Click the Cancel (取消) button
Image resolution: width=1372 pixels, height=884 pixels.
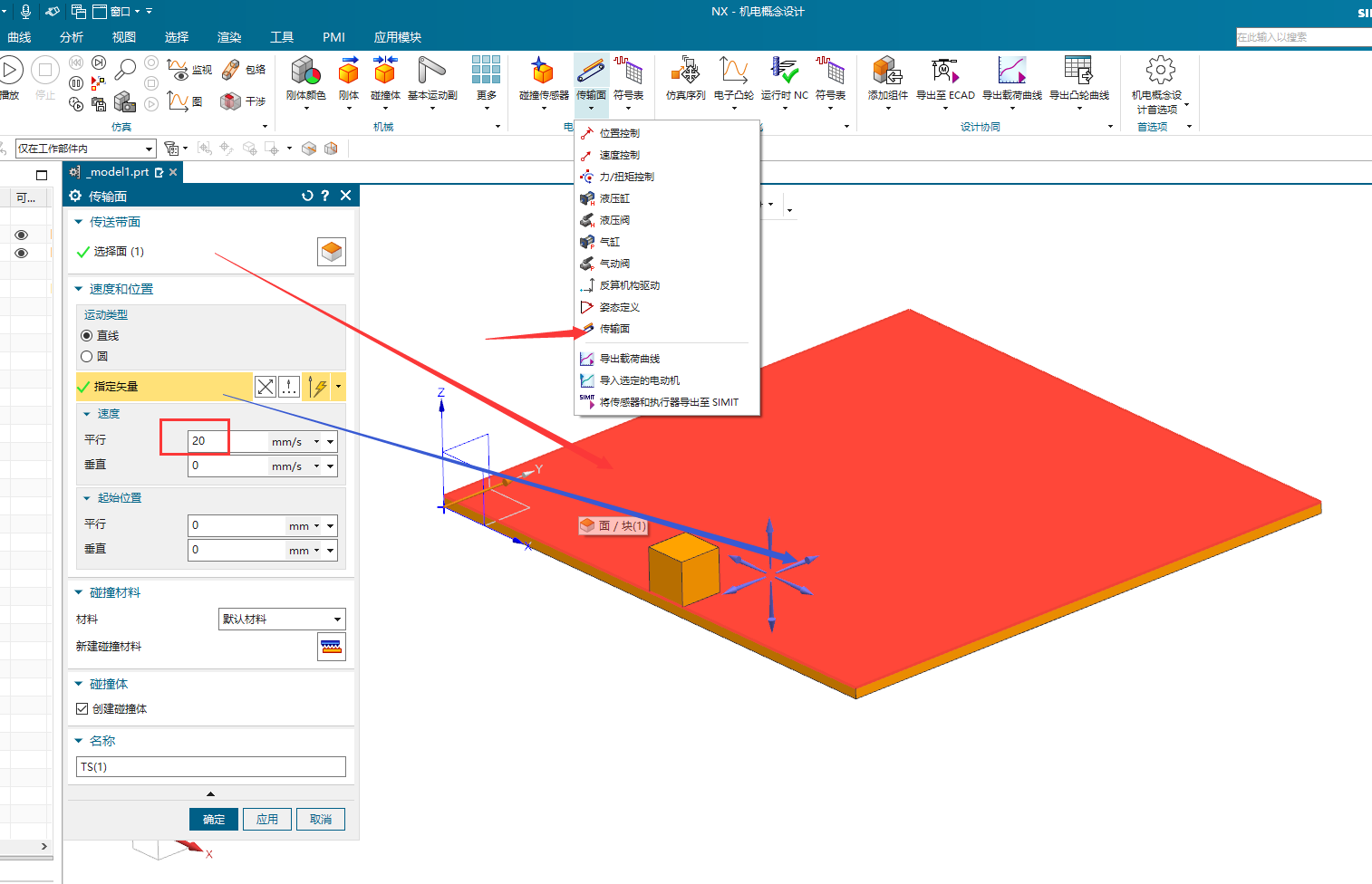(x=321, y=820)
